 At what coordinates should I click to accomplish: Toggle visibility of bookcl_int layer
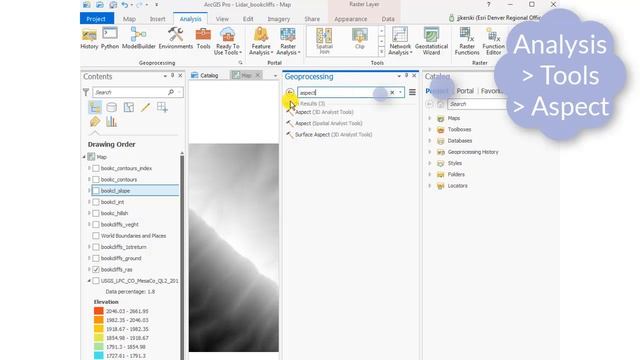(96, 202)
